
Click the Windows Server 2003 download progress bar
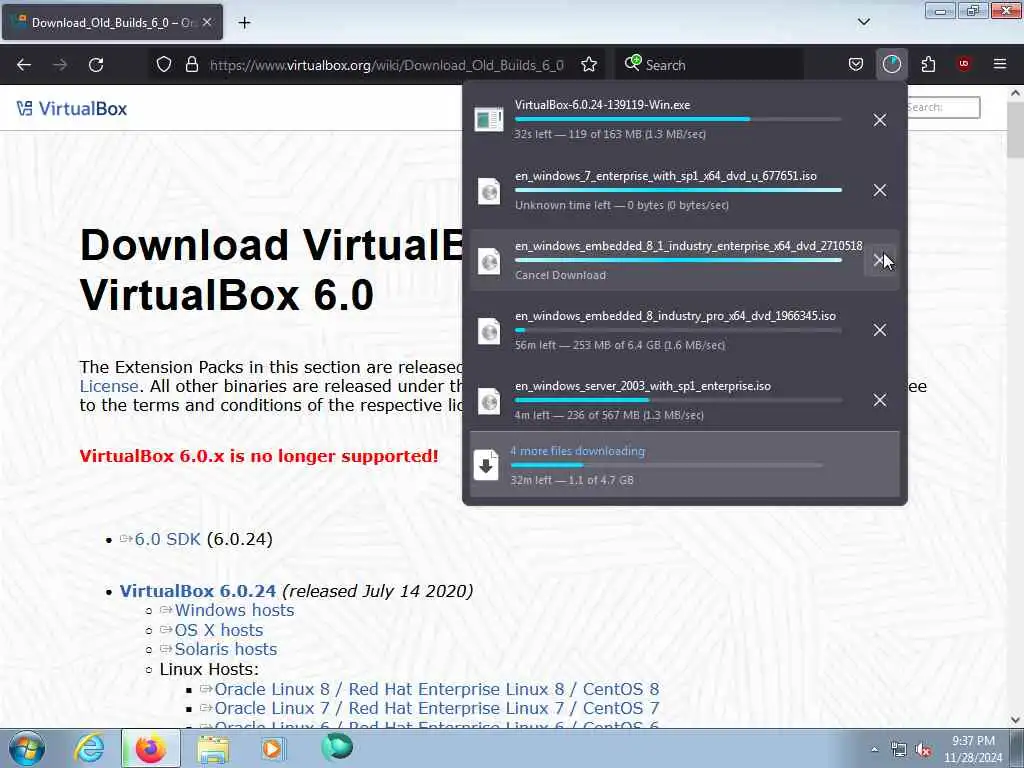tap(678, 400)
